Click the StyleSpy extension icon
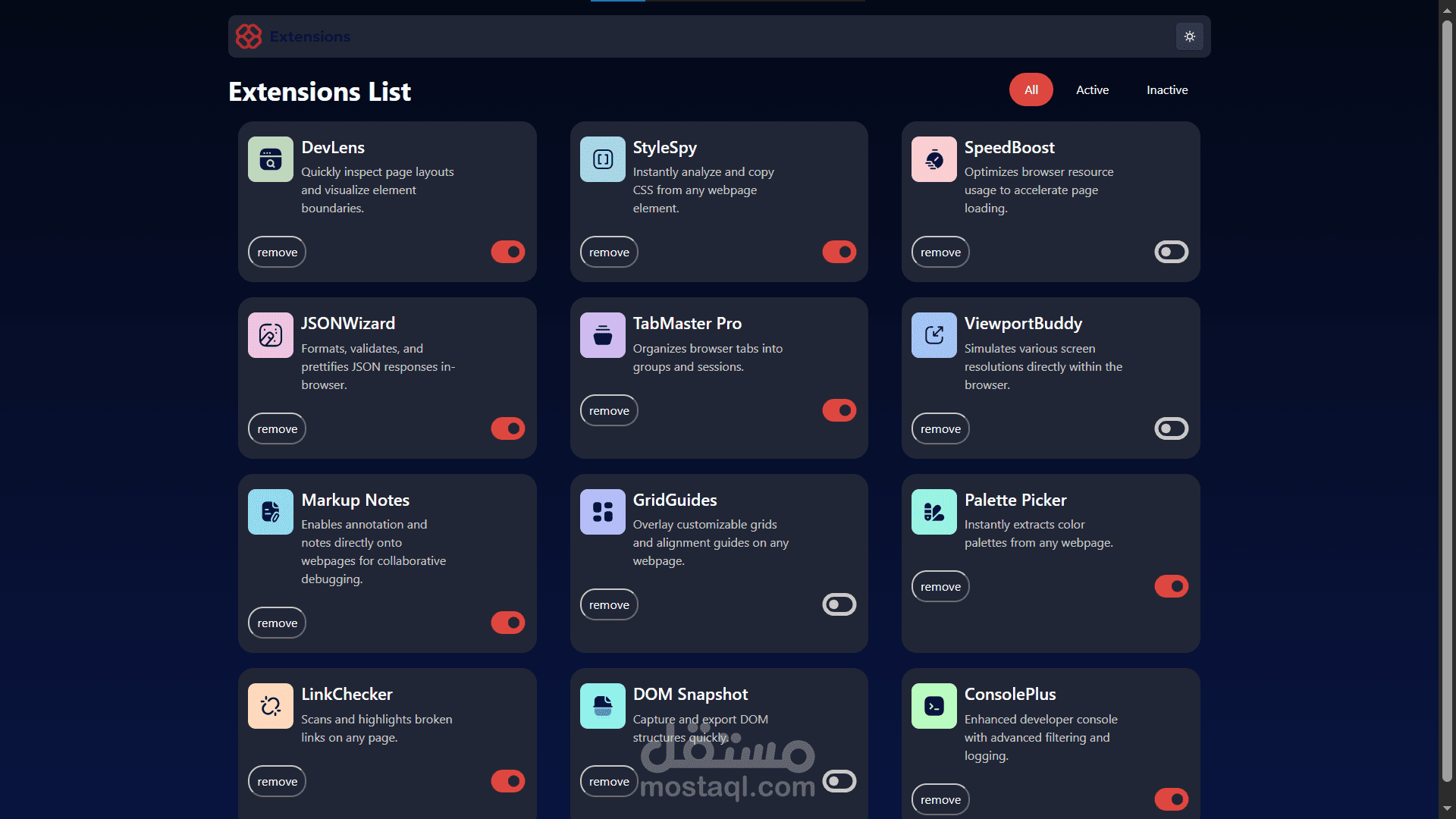Image resolution: width=1456 pixels, height=819 pixels. tap(602, 159)
